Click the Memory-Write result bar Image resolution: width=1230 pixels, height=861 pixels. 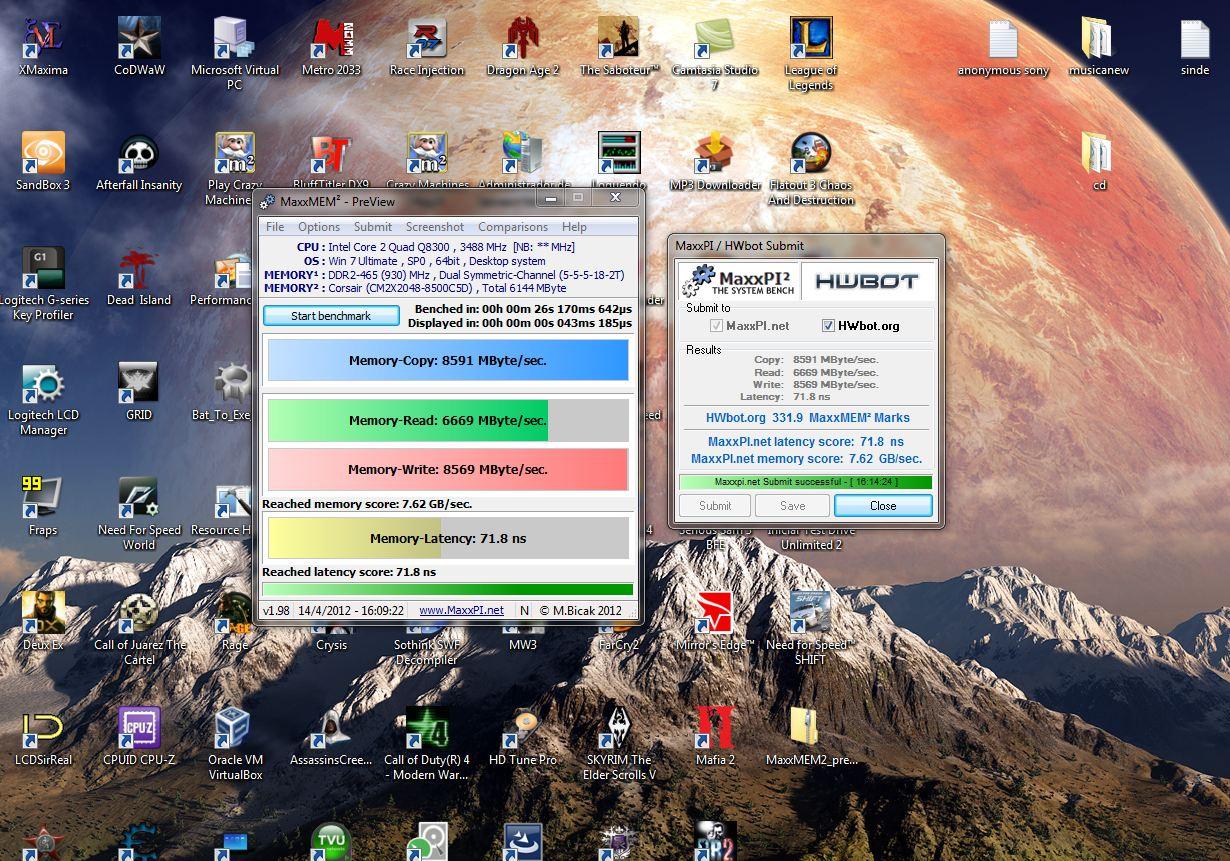448,469
